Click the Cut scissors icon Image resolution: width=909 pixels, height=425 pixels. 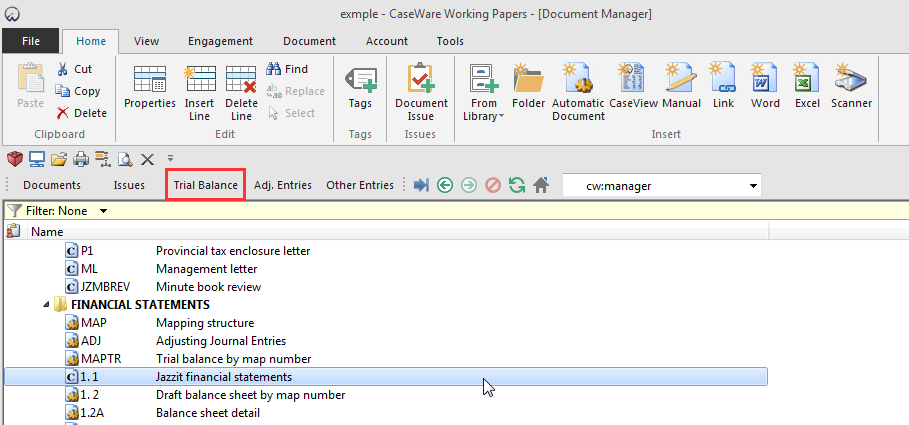[62, 69]
